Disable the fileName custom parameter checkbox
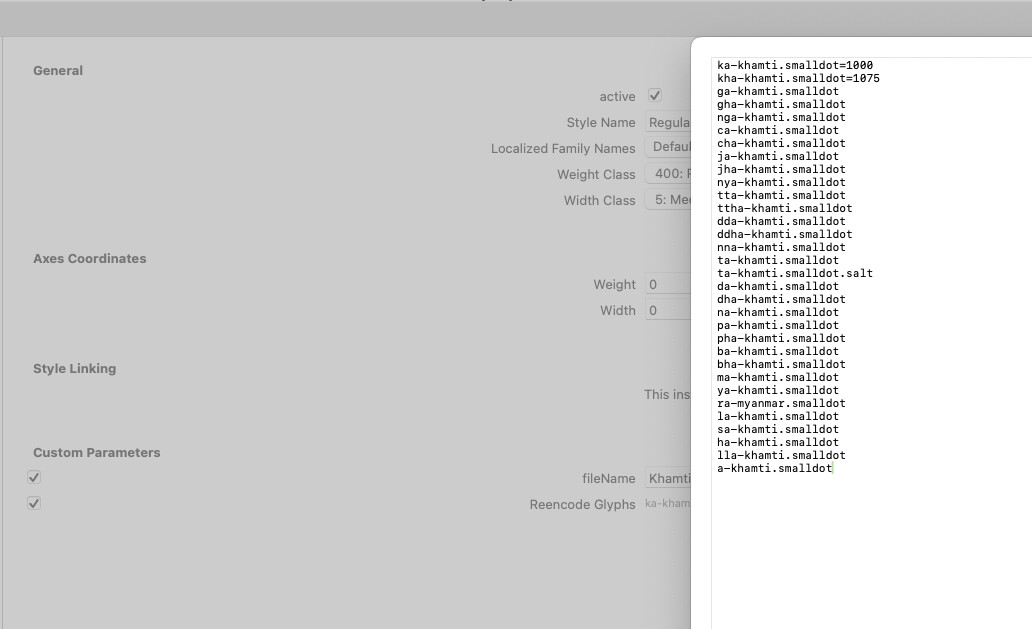1032x629 pixels. pos(34,478)
